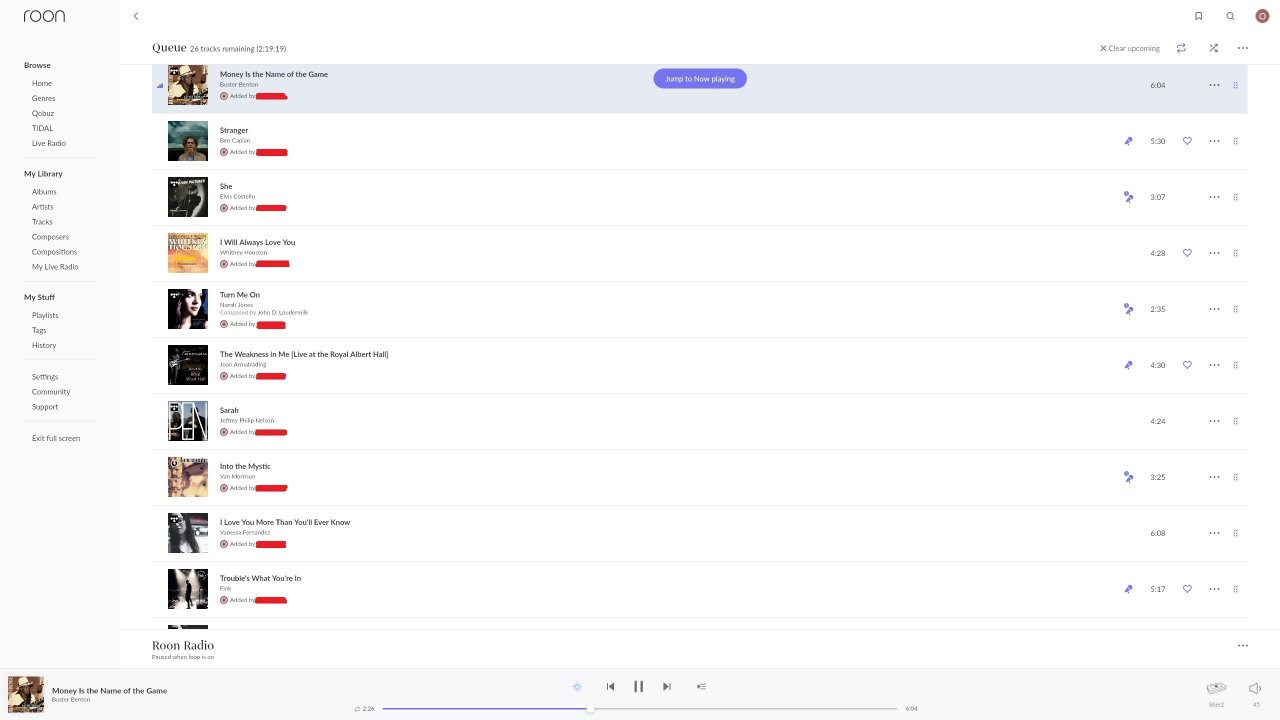Viewport: 1280px width, 720px height.
Task: Show lyrics for The Weakness in Me
Action: point(1128,365)
